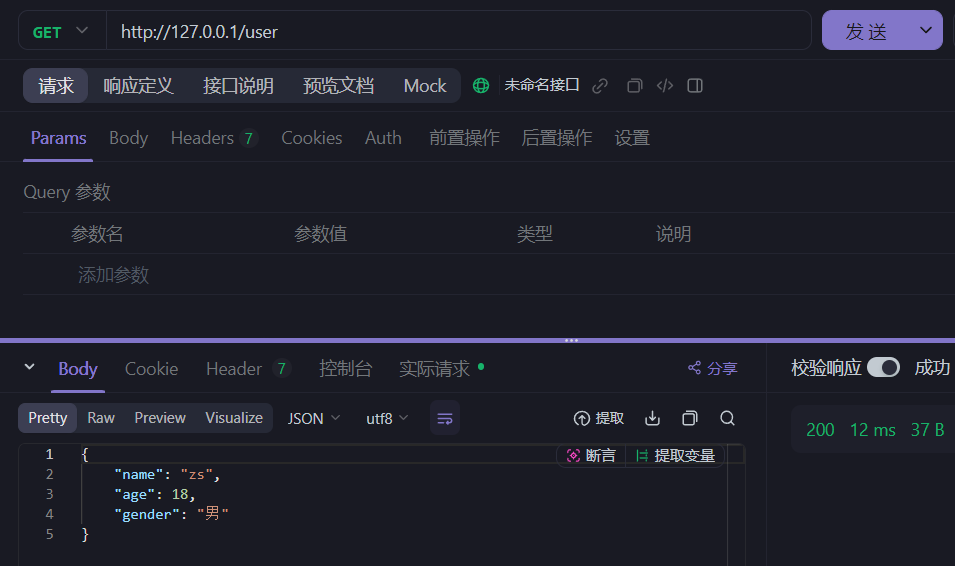Download the response body
The image size is (955, 566).
[652, 419]
